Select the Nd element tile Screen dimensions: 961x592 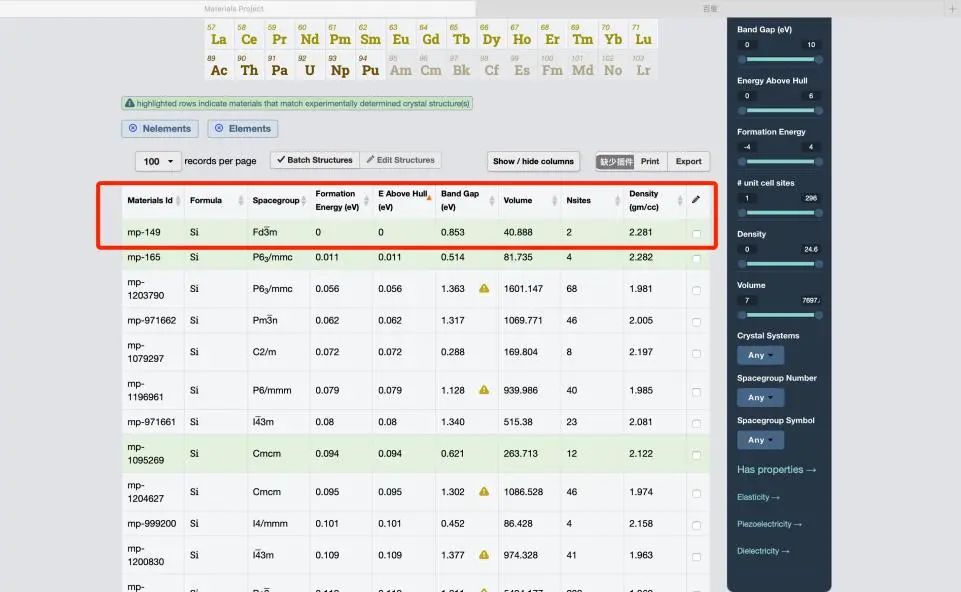(310, 34)
